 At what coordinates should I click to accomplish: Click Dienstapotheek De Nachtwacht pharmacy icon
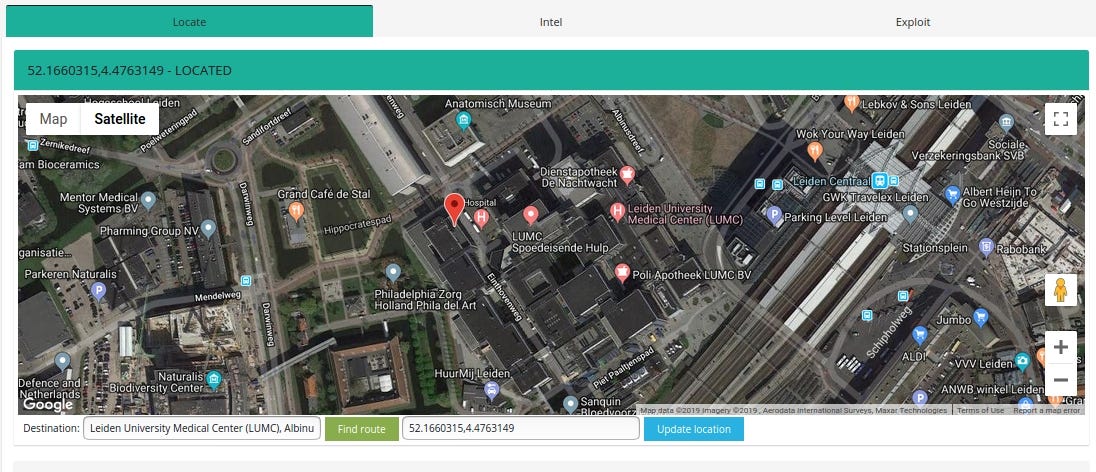[x=627, y=173]
